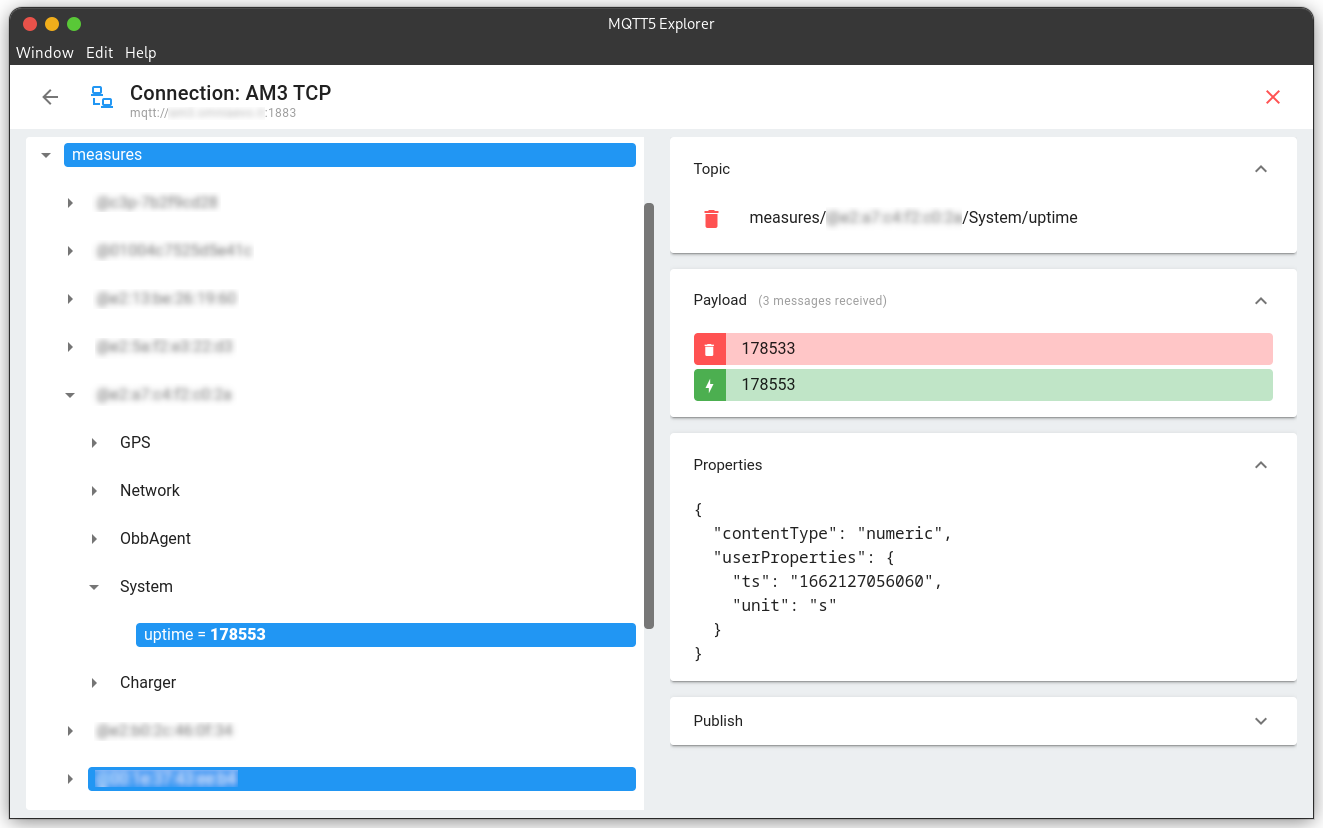Collapse the measures tree node
The image size is (1323, 828).
tap(46, 155)
